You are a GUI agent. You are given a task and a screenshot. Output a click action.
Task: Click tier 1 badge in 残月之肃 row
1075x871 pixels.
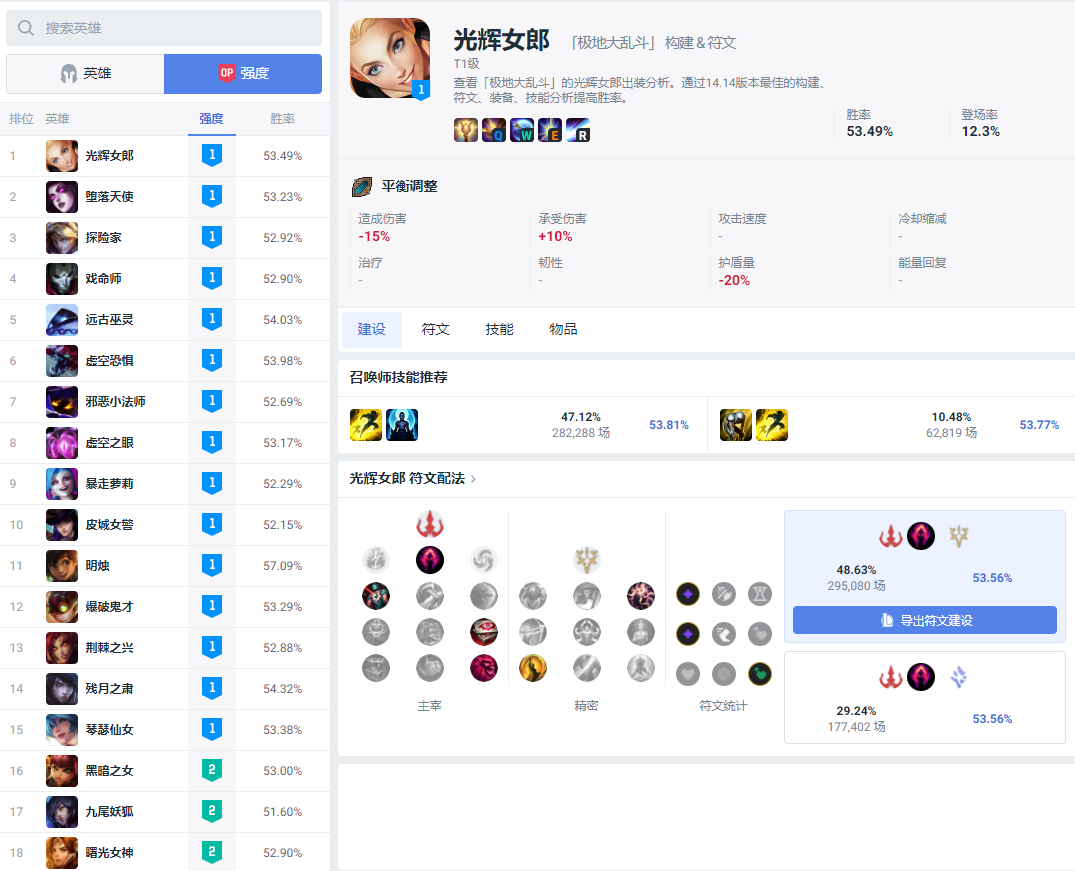[x=212, y=689]
